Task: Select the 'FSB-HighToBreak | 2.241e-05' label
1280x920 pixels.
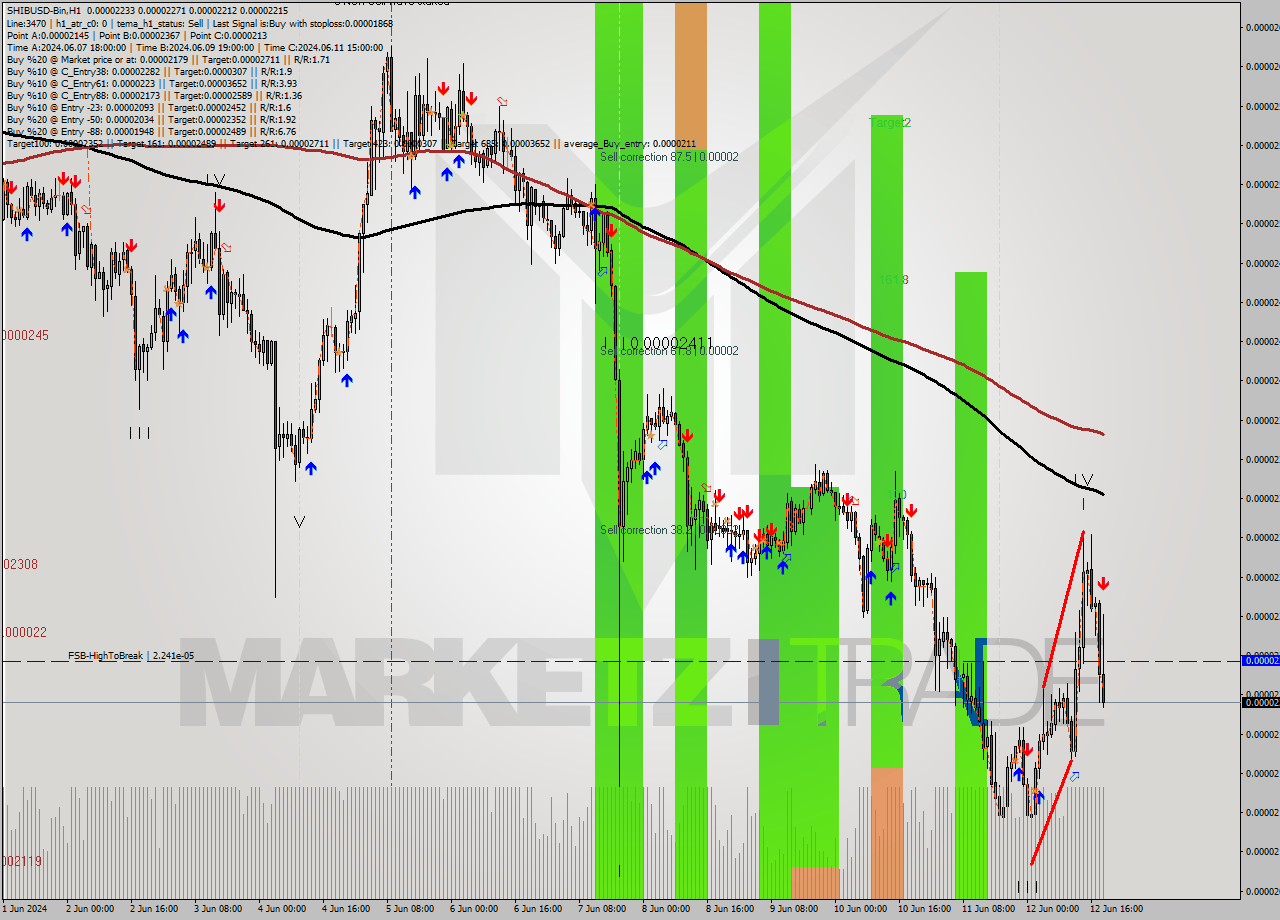Action: [131, 656]
